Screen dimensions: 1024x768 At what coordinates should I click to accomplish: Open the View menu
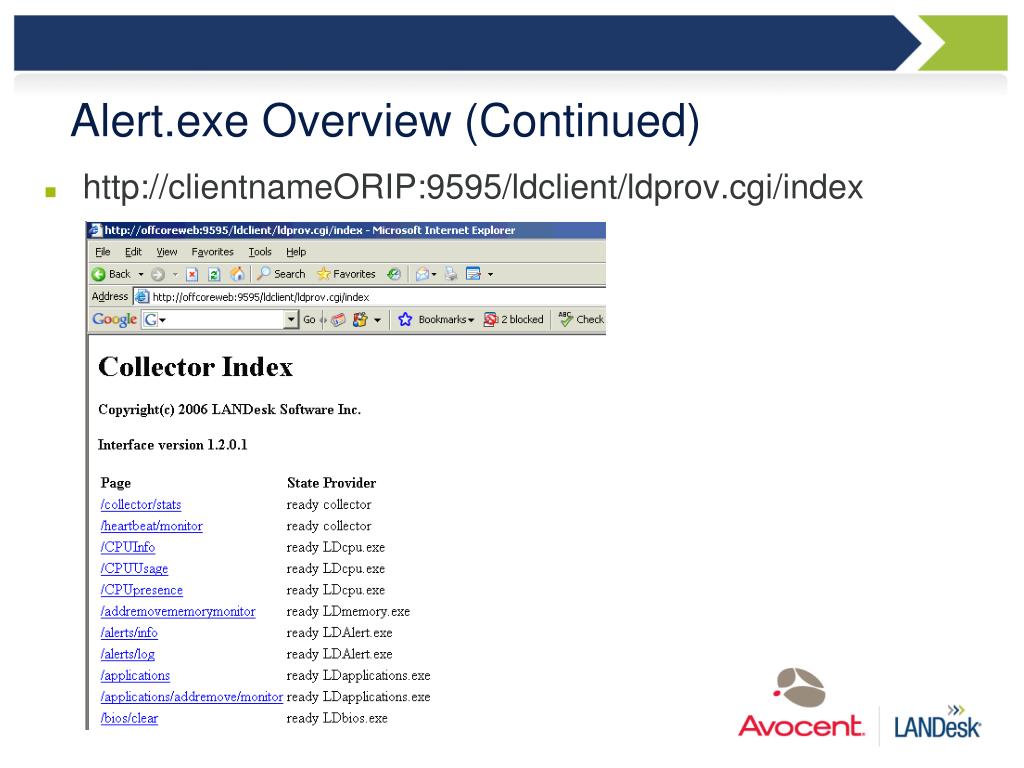(x=167, y=252)
